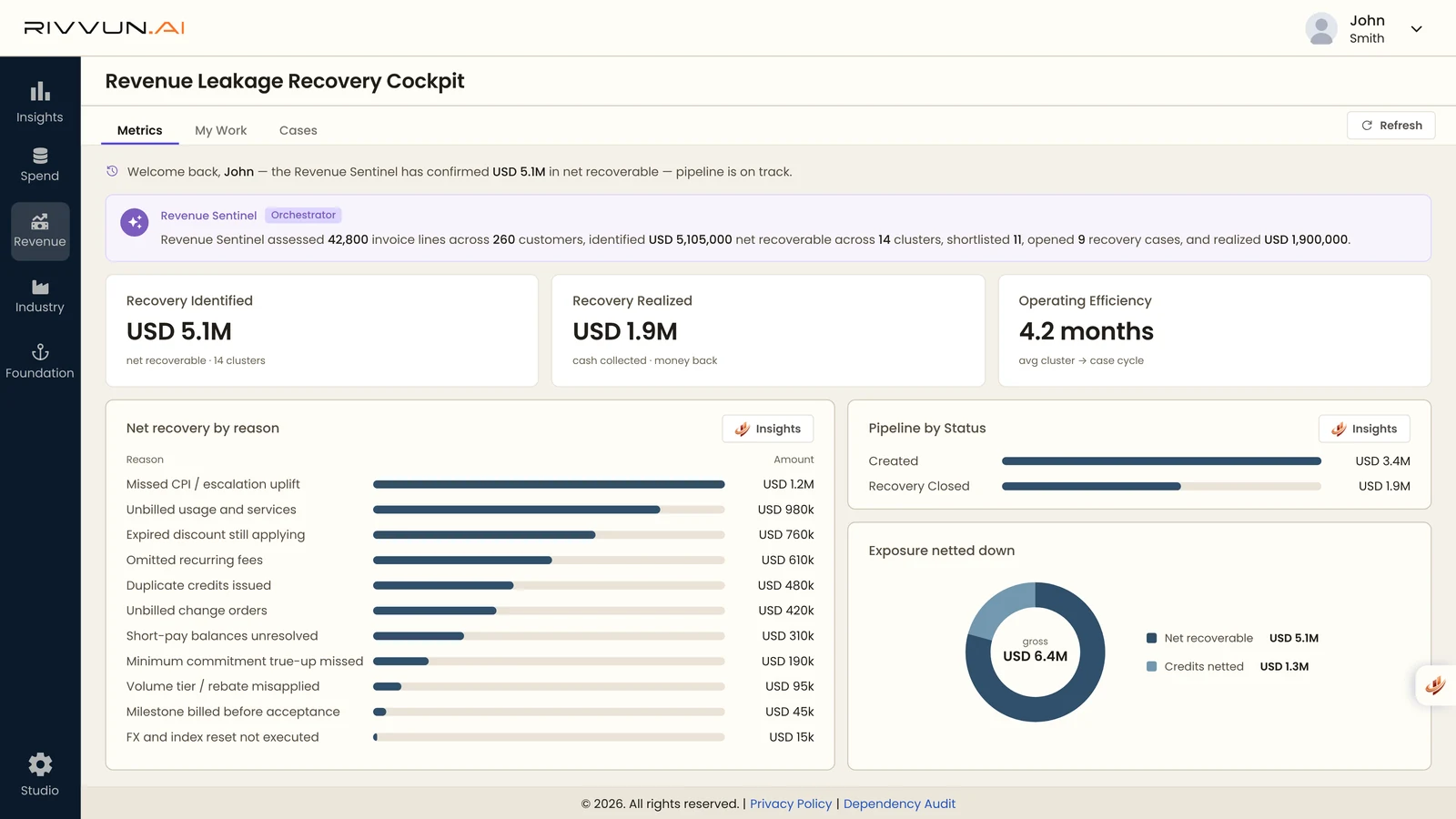Viewport: 1456px width, 819px height.
Task: Click the Exposure netted down donut chart
Action: pyautogui.click(x=1035, y=652)
